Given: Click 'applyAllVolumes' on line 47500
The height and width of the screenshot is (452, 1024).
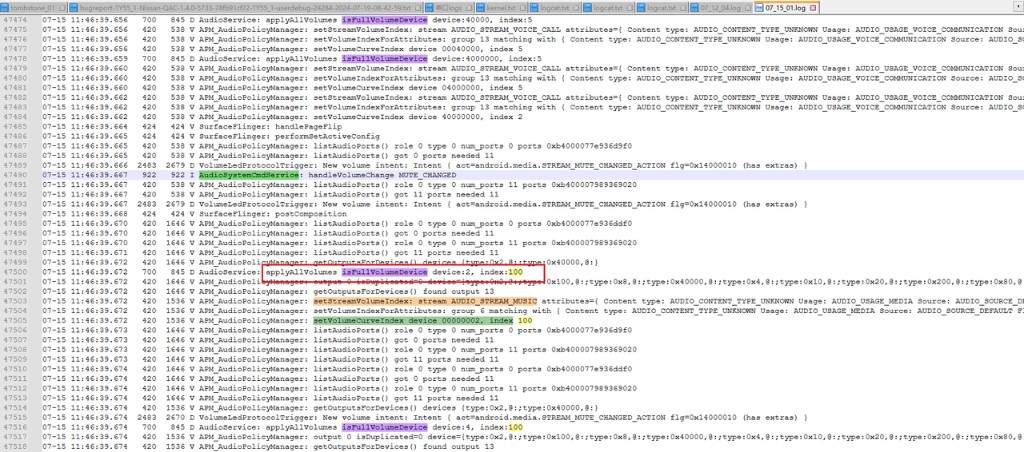Looking at the screenshot, I should point(302,272).
